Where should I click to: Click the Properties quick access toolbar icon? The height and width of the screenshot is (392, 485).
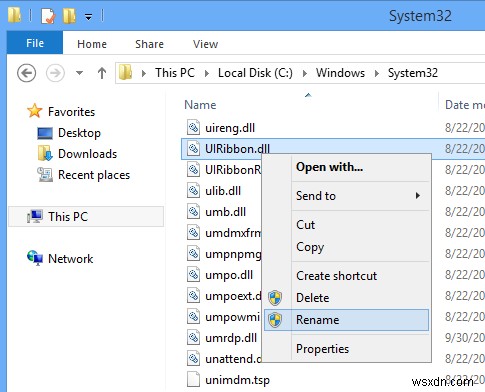(x=48, y=16)
